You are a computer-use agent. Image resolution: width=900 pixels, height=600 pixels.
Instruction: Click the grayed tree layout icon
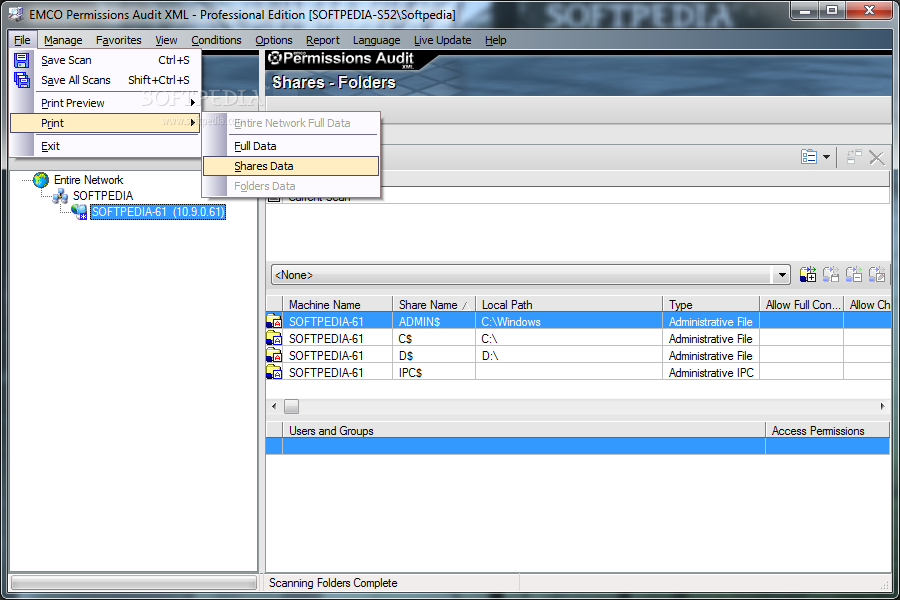point(854,157)
